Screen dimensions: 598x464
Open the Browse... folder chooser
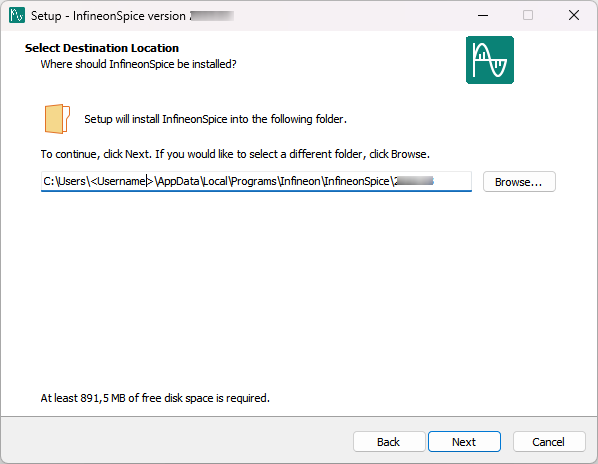tap(519, 182)
